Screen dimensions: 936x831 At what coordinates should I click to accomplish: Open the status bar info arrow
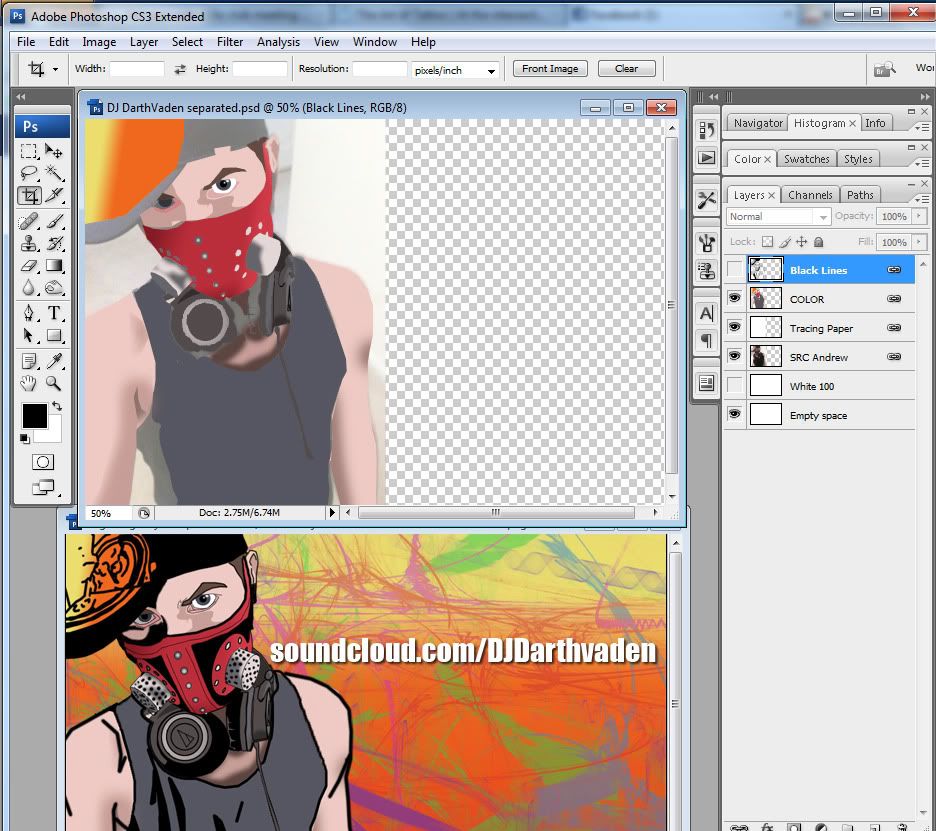[332, 512]
